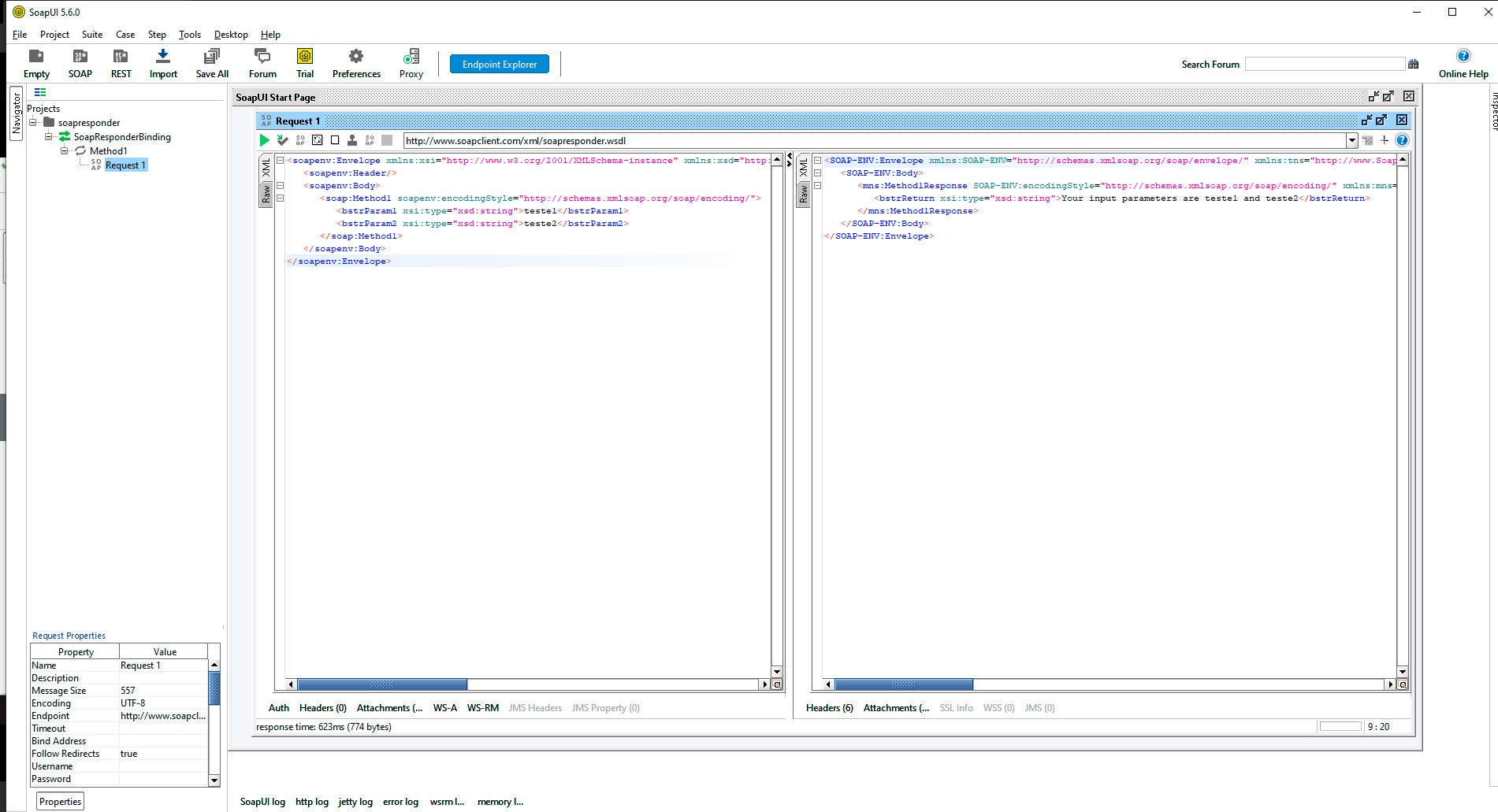The height and width of the screenshot is (812, 1498).
Task: Open the Tools menu
Action: [x=190, y=35]
